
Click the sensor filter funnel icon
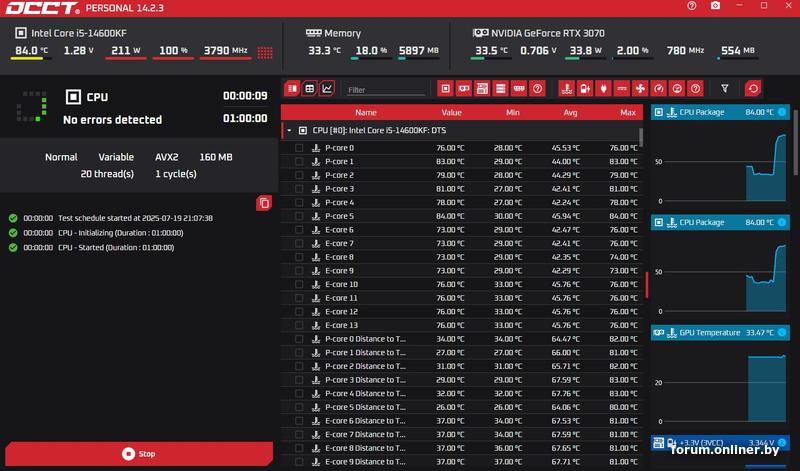click(725, 89)
